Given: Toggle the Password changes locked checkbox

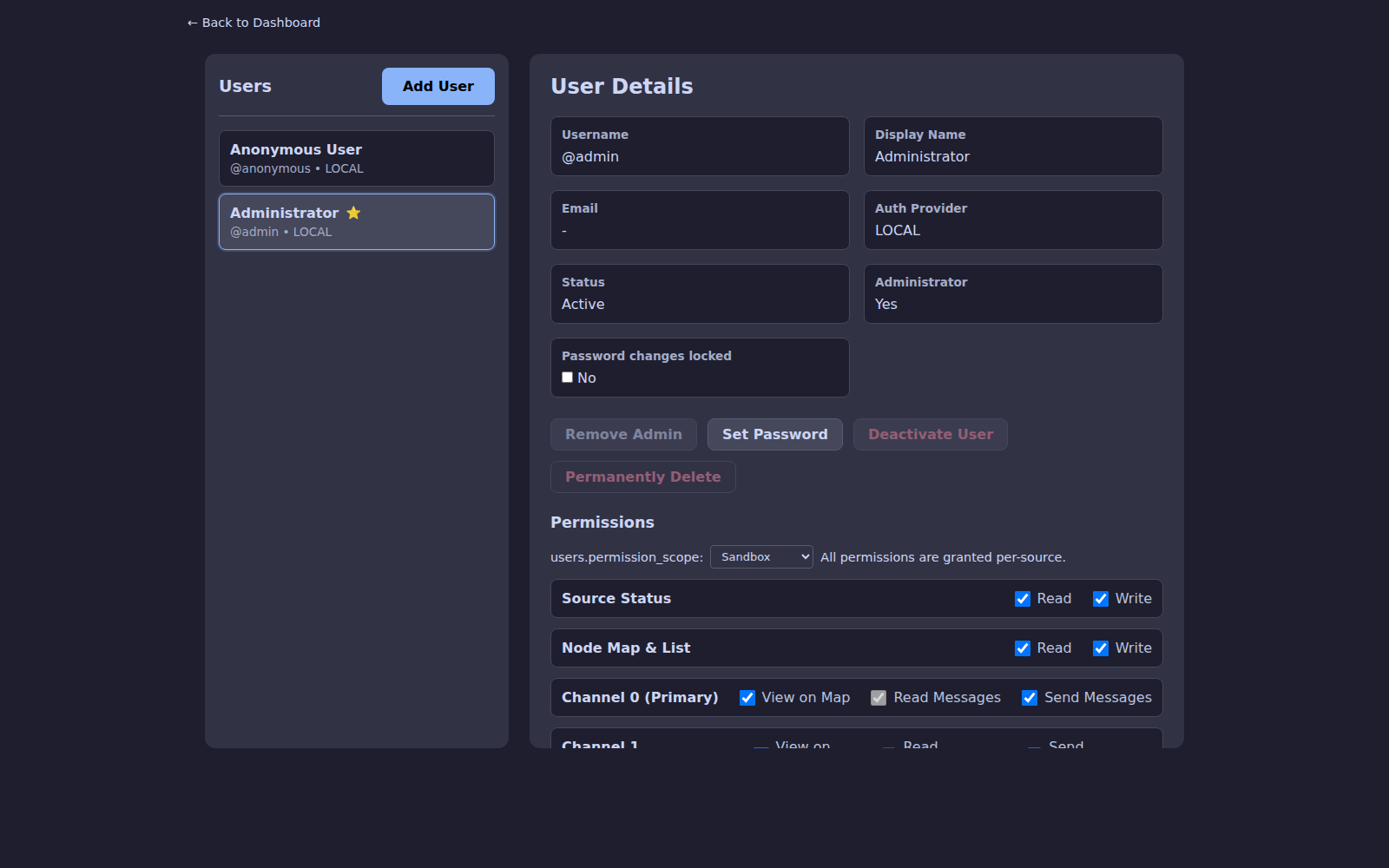Looking at the screenshot, I should 567,377.
